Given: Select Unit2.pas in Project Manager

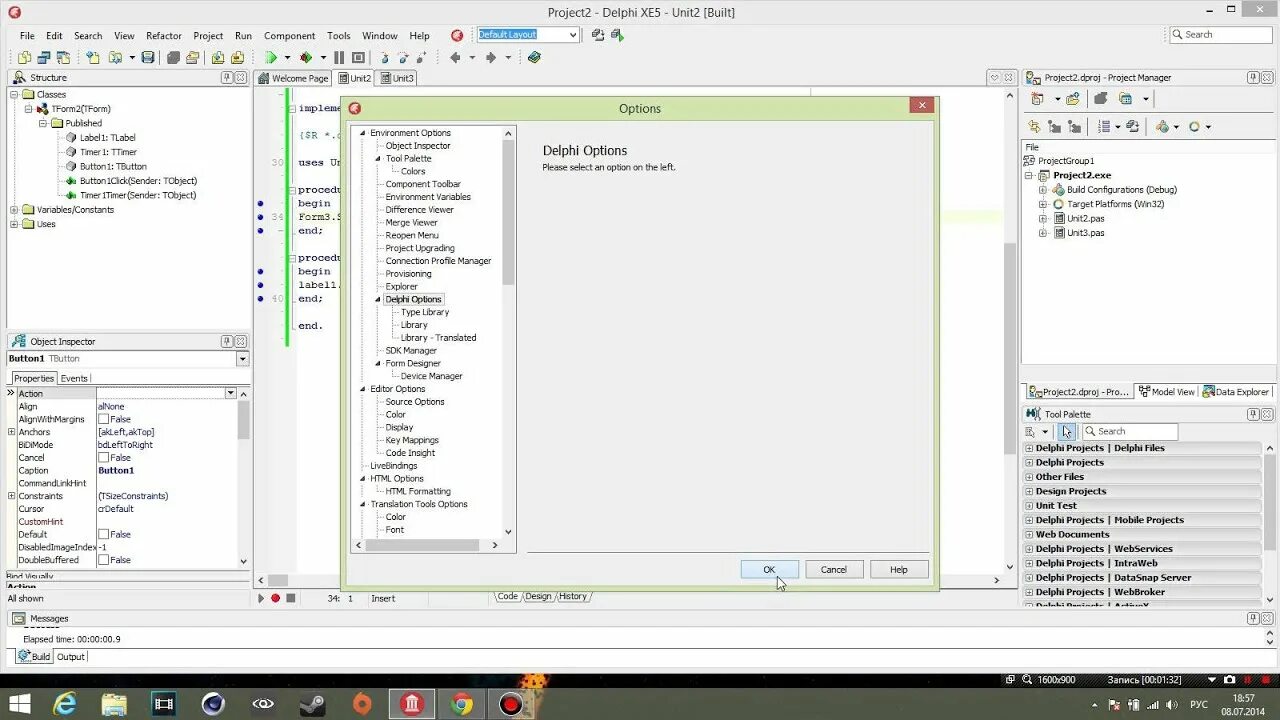Looking at the screenshot, I should pyautogui.click(x=1084, y=219).
